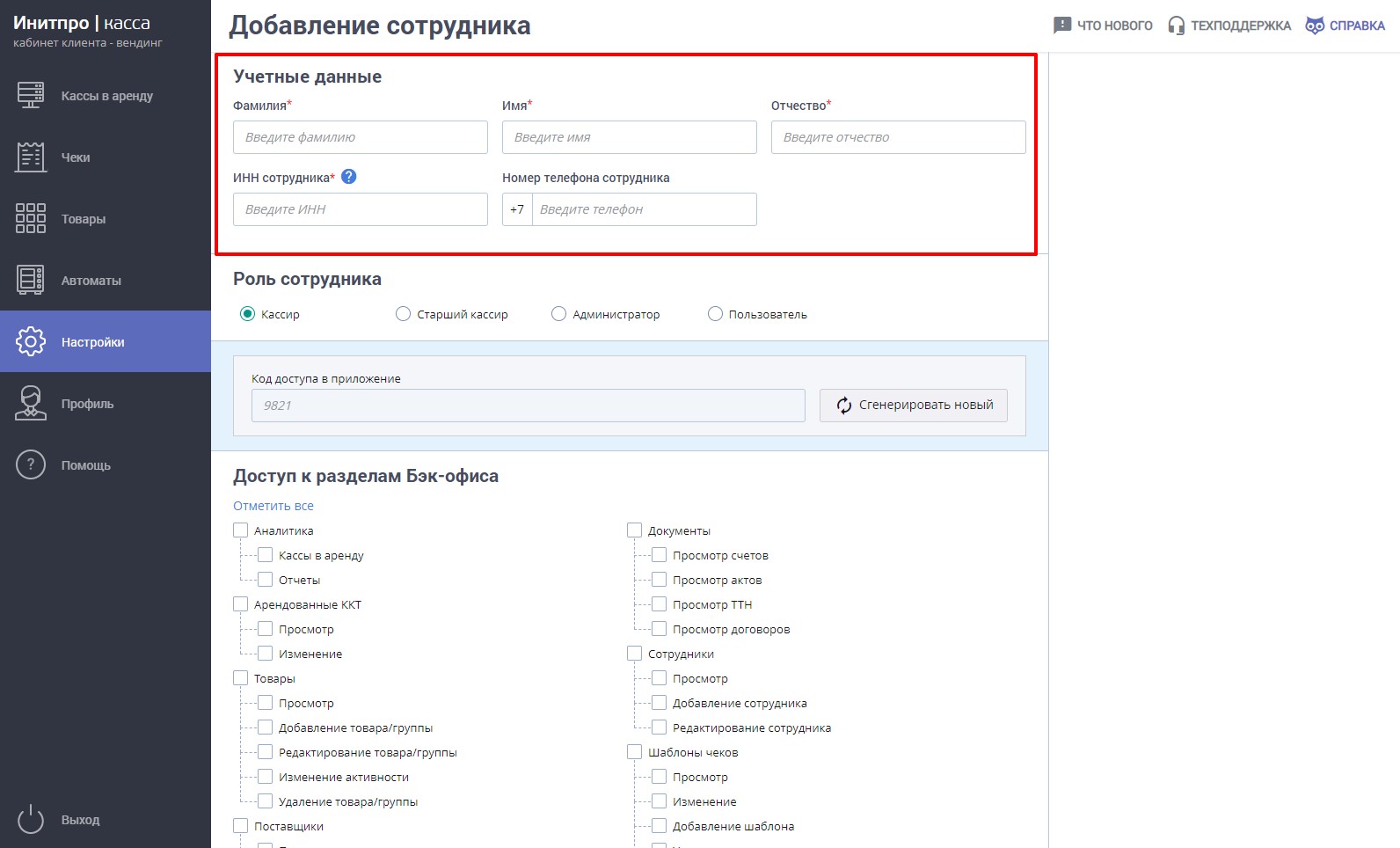Click the Чеки receipt icon
This screenshot has width=1400, height=848.
pyautogui.click(x=31, y=157)
